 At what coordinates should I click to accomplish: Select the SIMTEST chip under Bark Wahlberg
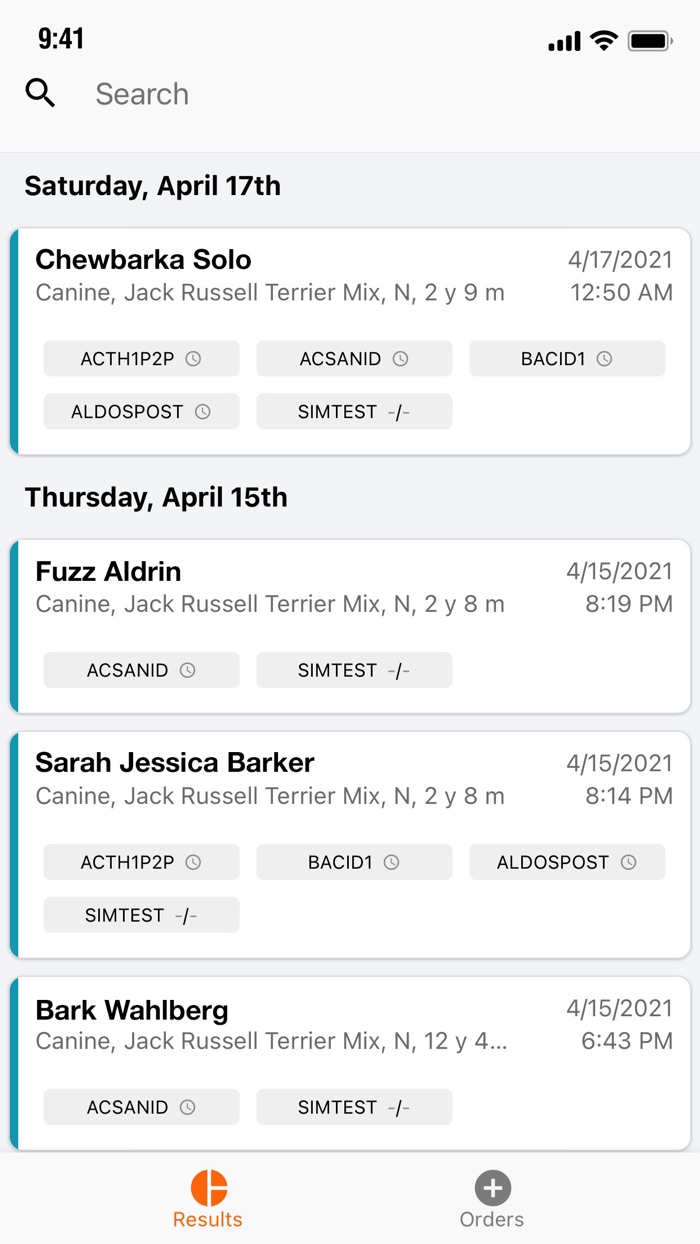pos(354,1108)
